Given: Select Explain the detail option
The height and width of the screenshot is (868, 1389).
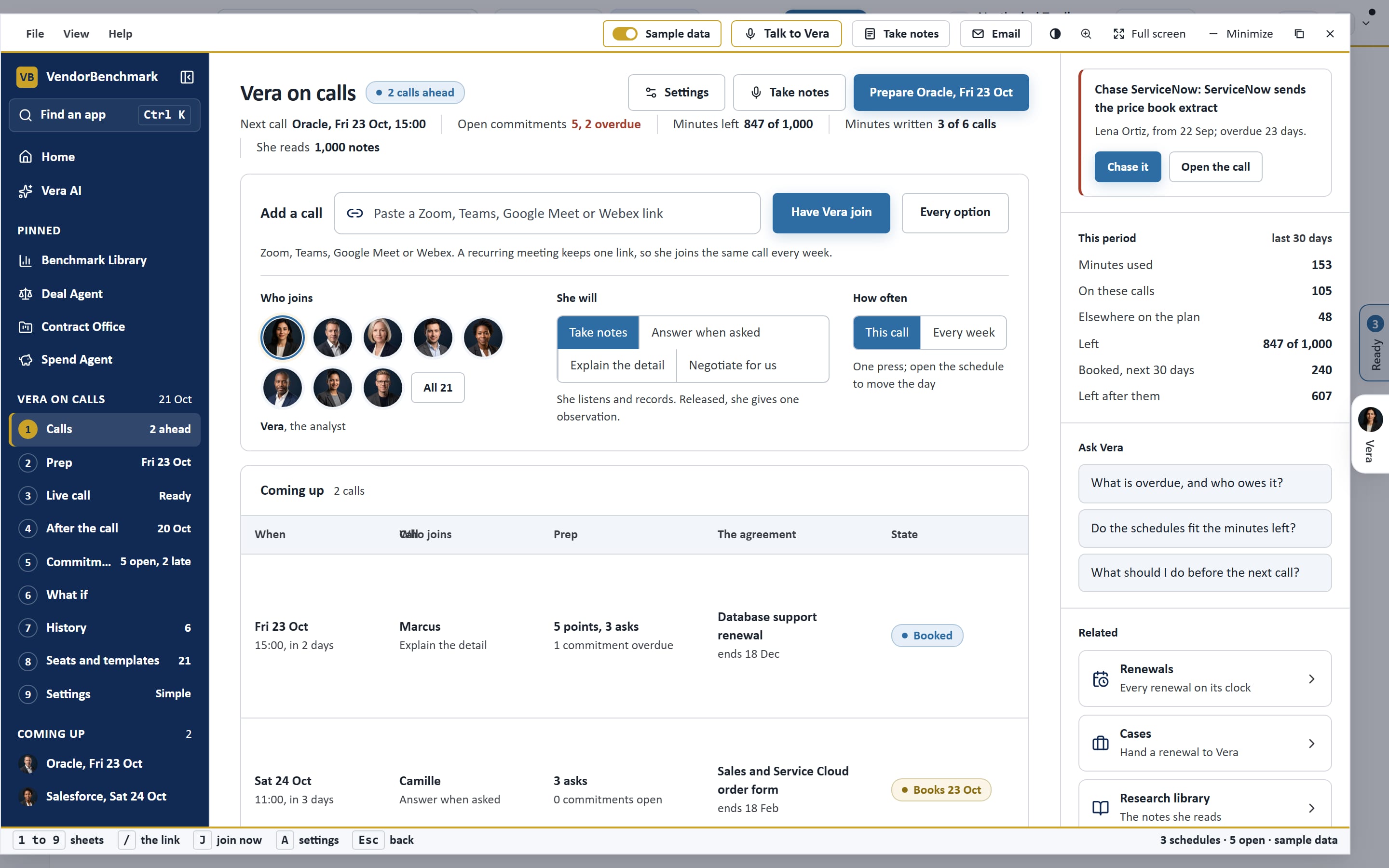Looking at the screenshot, I should pos(617,365).
